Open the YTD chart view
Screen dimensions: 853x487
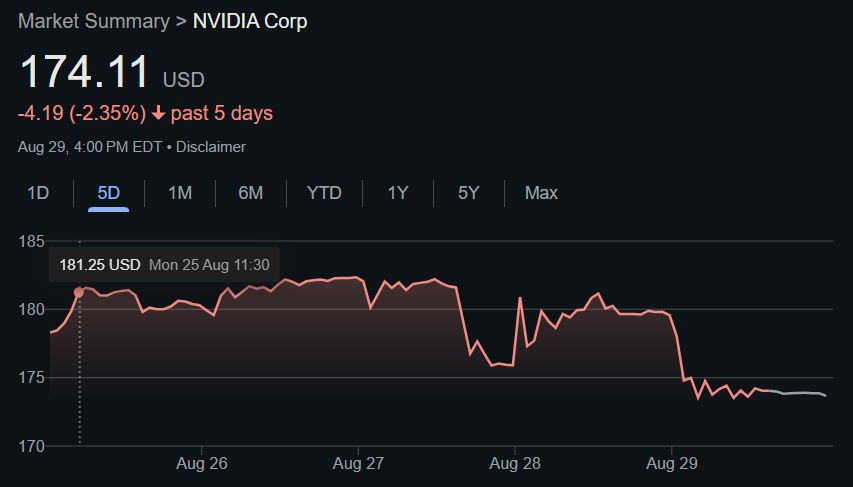tap(324, 193)
